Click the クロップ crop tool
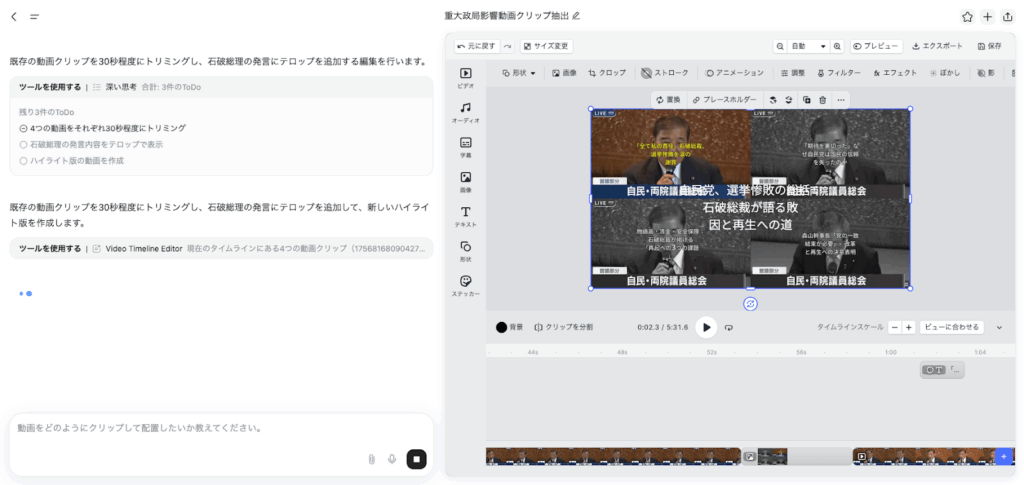Viewport: 1024px width, 485px height. (607, 73)
